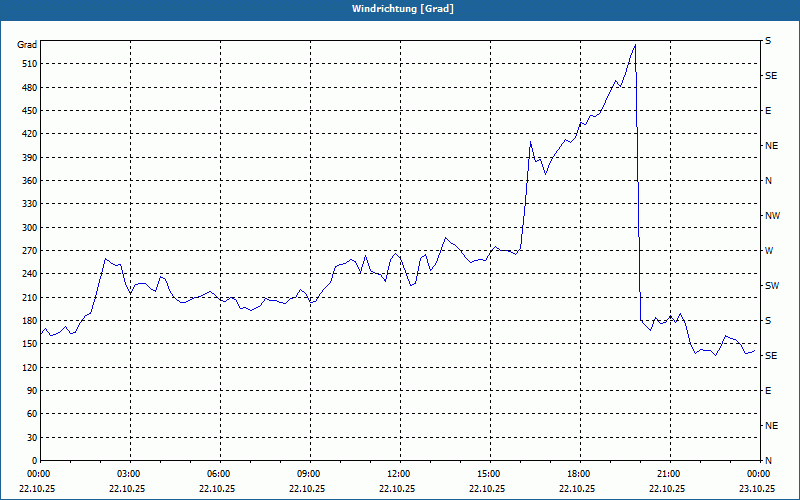Select the 420 y-axis value
Viewport: 800px width, 500px height.
29,134
